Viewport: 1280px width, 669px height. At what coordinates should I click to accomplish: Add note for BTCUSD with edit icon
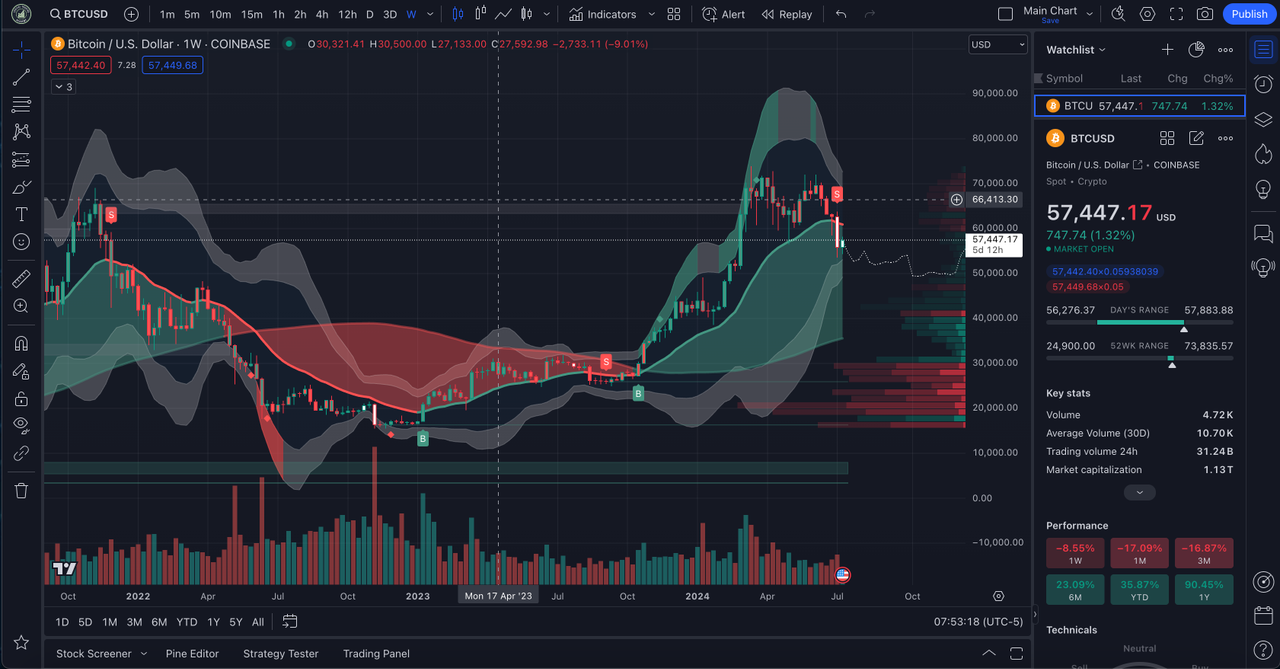point(1196,138)
